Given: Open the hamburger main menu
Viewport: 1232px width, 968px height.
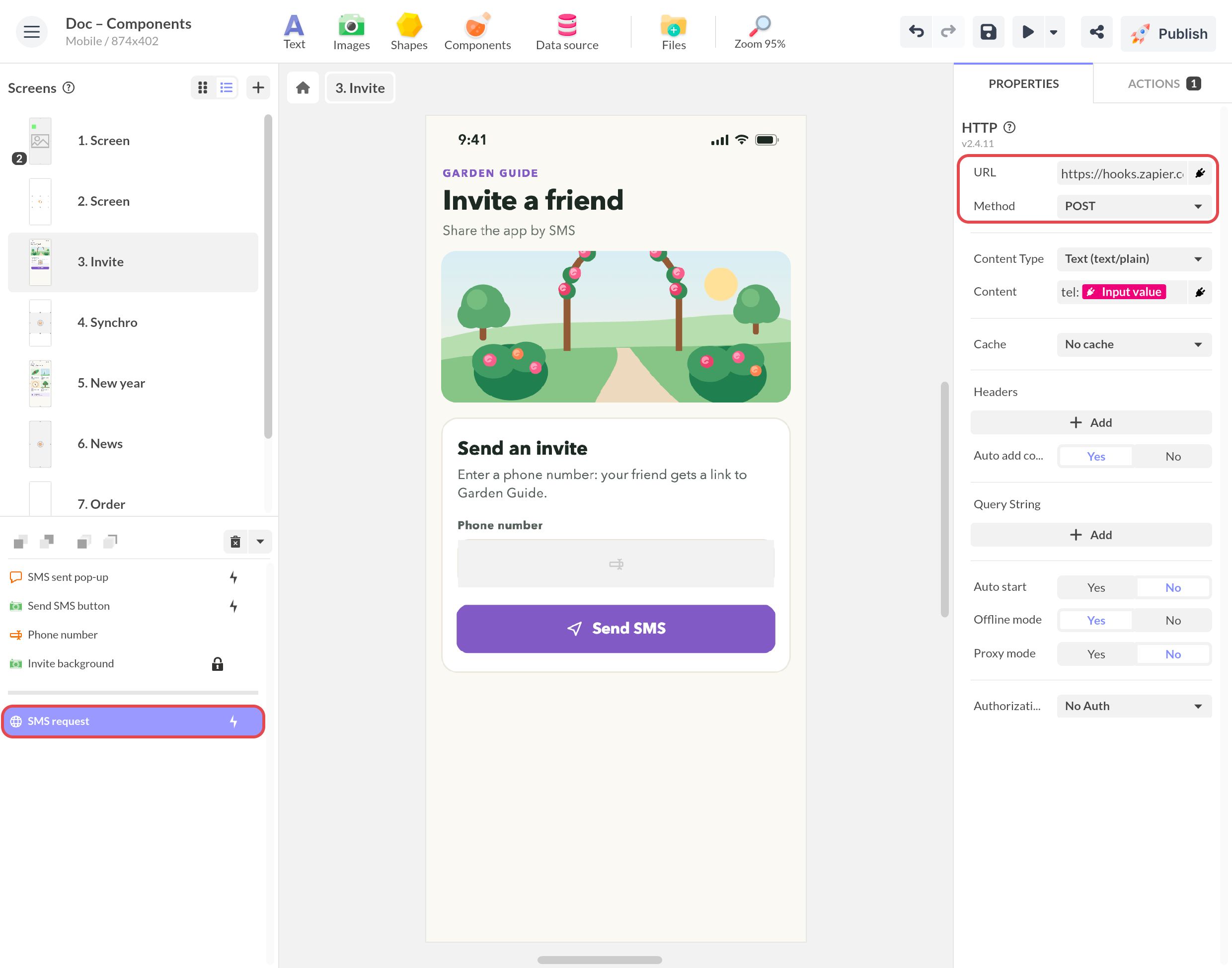Looking at the screenshot, I should pyautogui.click(x=31, y=32).
